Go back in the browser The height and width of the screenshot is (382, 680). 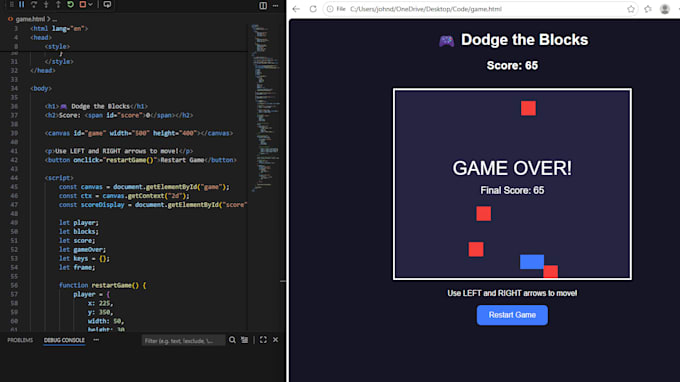296,9
